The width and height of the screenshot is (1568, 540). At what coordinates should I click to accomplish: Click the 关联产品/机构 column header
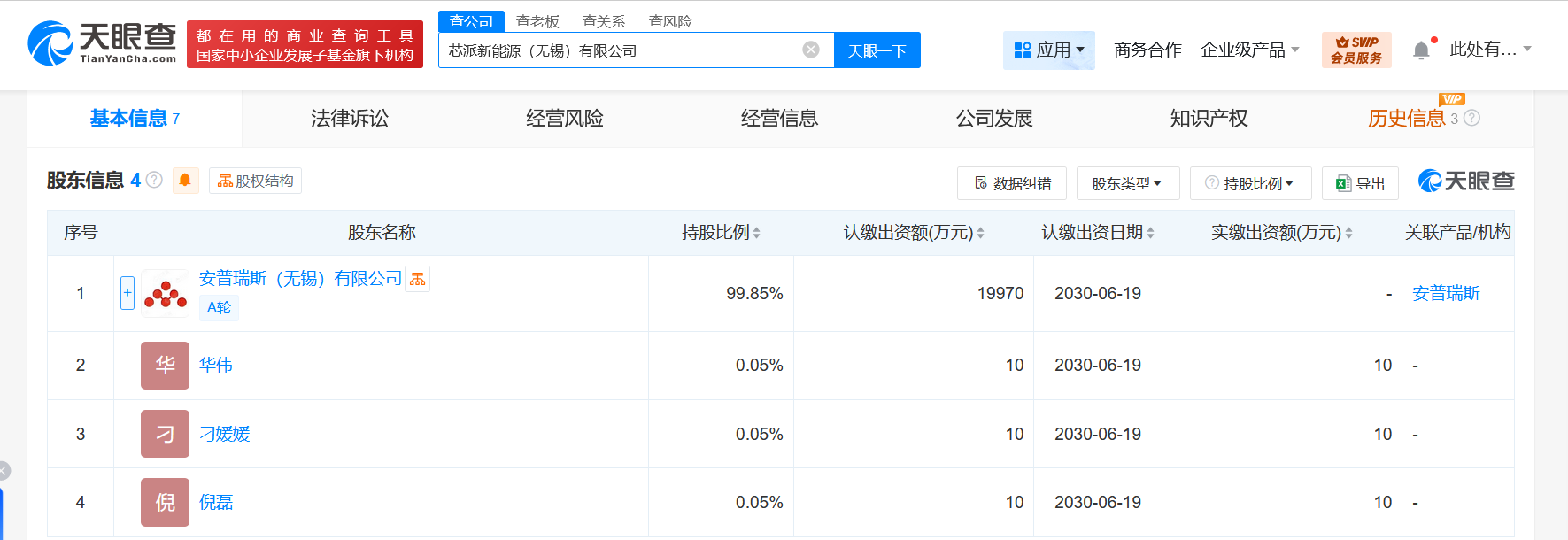[1458, 233]
